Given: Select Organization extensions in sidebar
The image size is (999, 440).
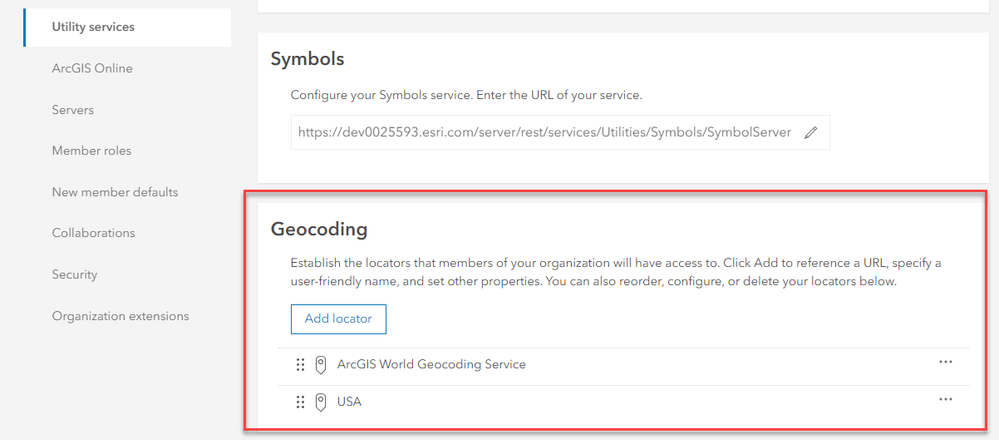Looking at the screenshot, I should pos(120,316).
